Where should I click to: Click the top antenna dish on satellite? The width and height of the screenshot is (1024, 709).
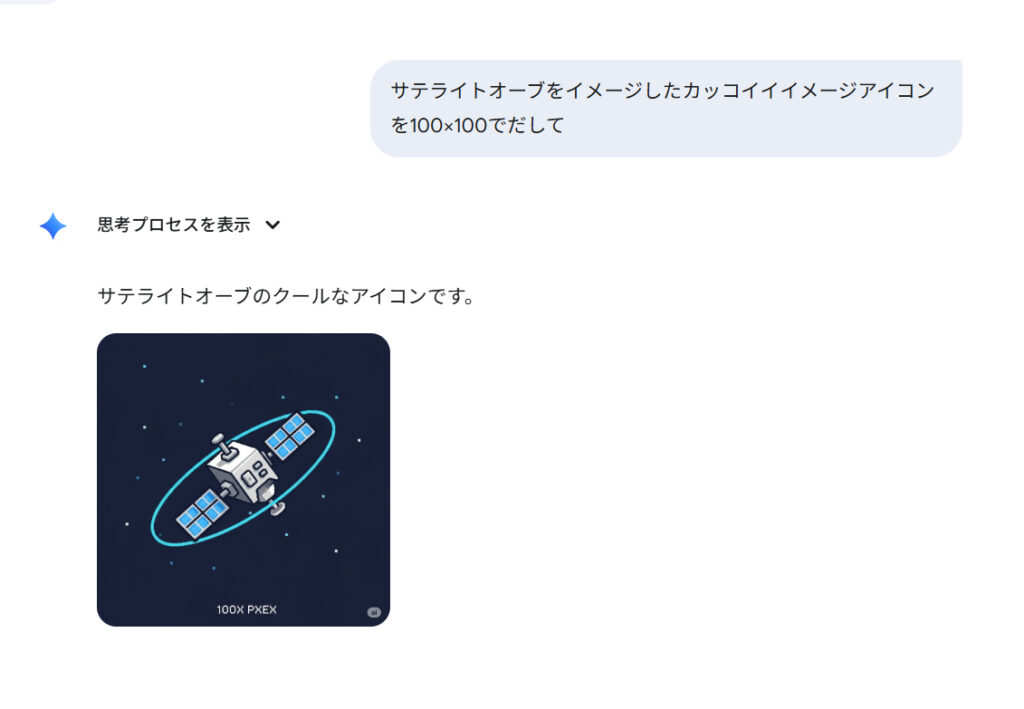click(x=222, y=444)
